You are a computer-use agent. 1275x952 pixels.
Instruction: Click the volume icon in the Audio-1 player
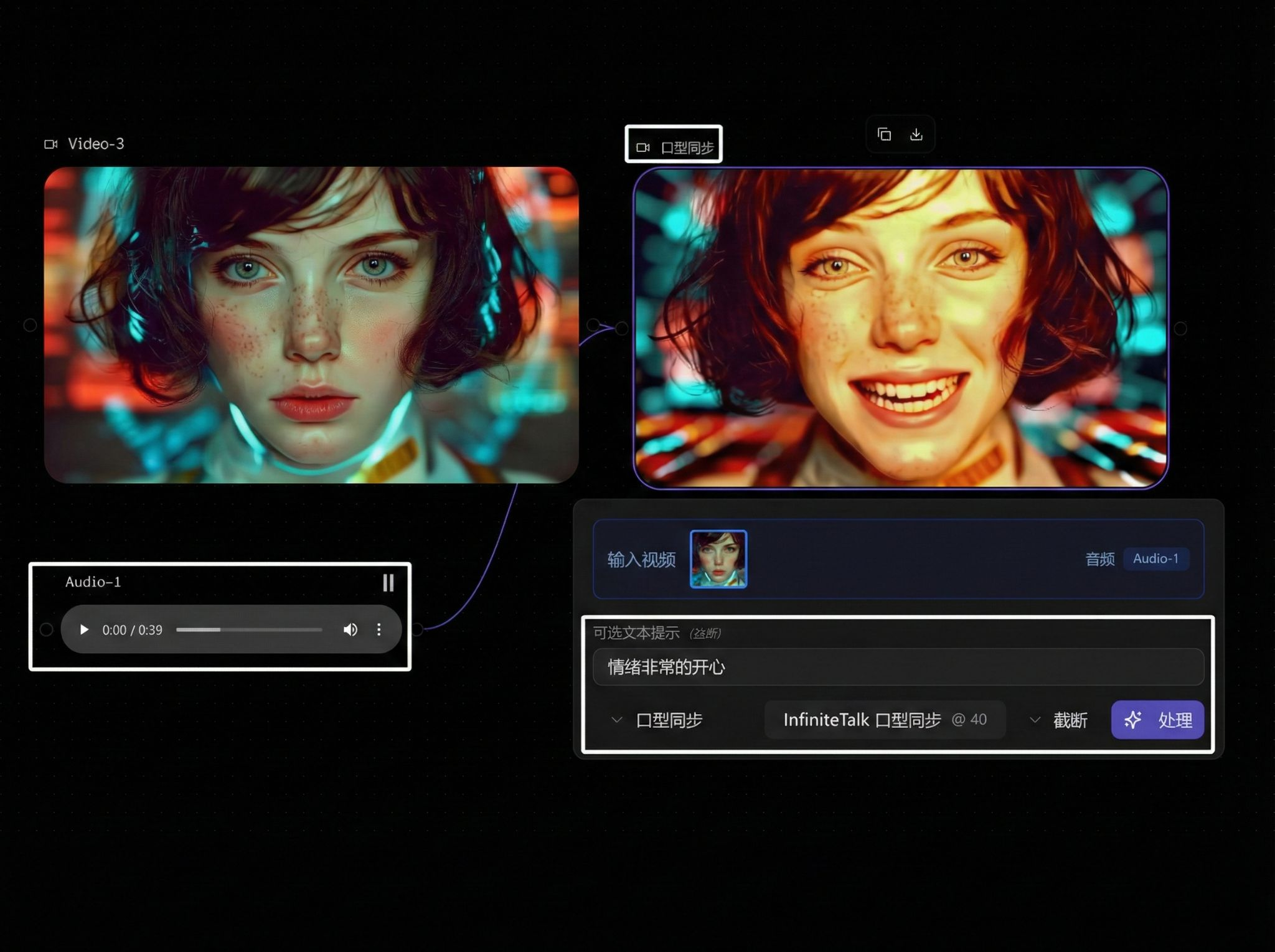tap(351, 630)
